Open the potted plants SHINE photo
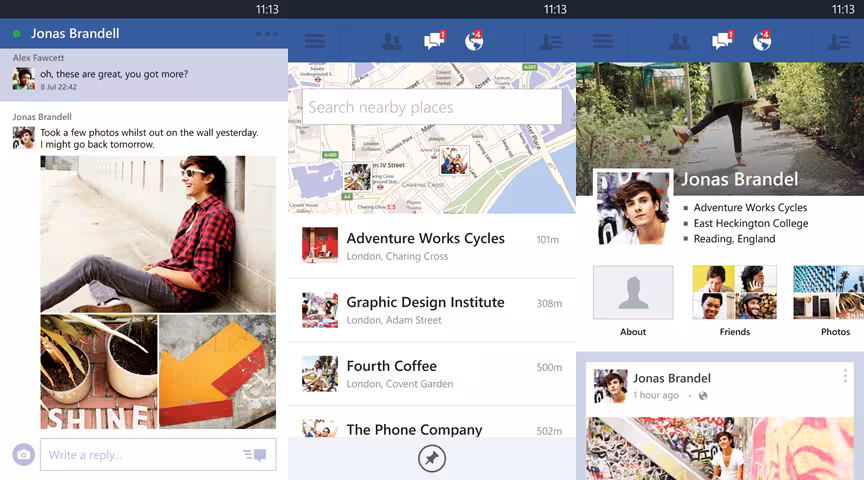Image resolution: width=864 pixels, height=480 pixels. click(99, 372)
